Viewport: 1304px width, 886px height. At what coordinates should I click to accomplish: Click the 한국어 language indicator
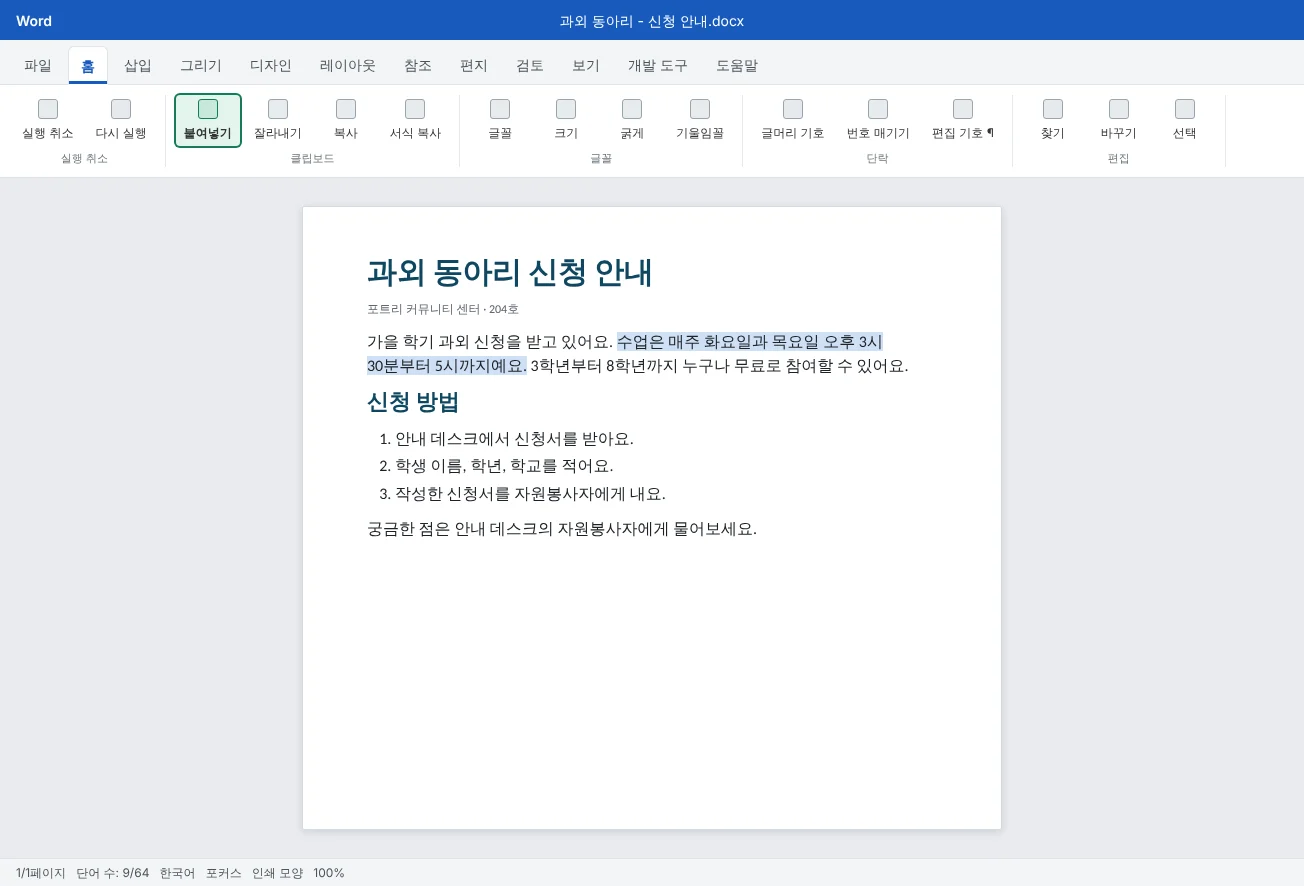(178, 873)
